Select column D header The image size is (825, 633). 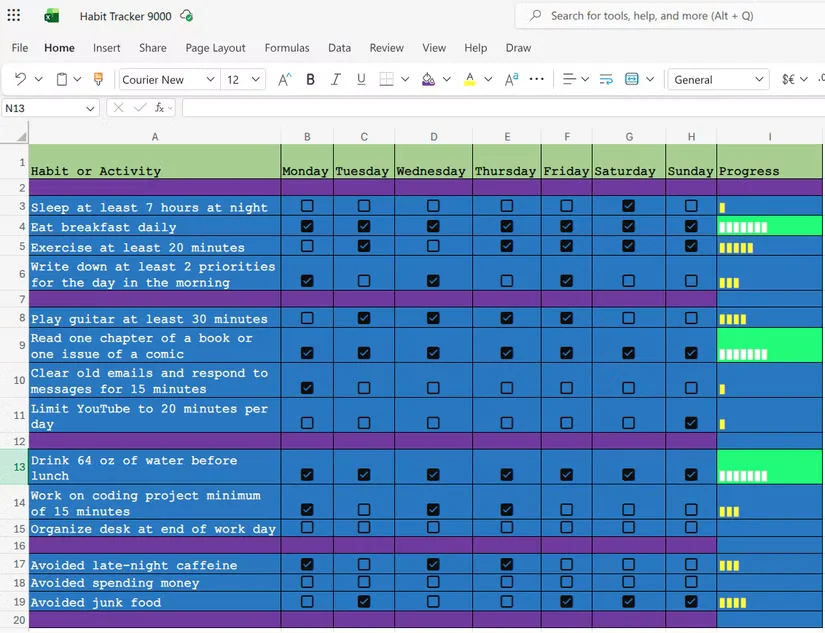coord(434,137)
